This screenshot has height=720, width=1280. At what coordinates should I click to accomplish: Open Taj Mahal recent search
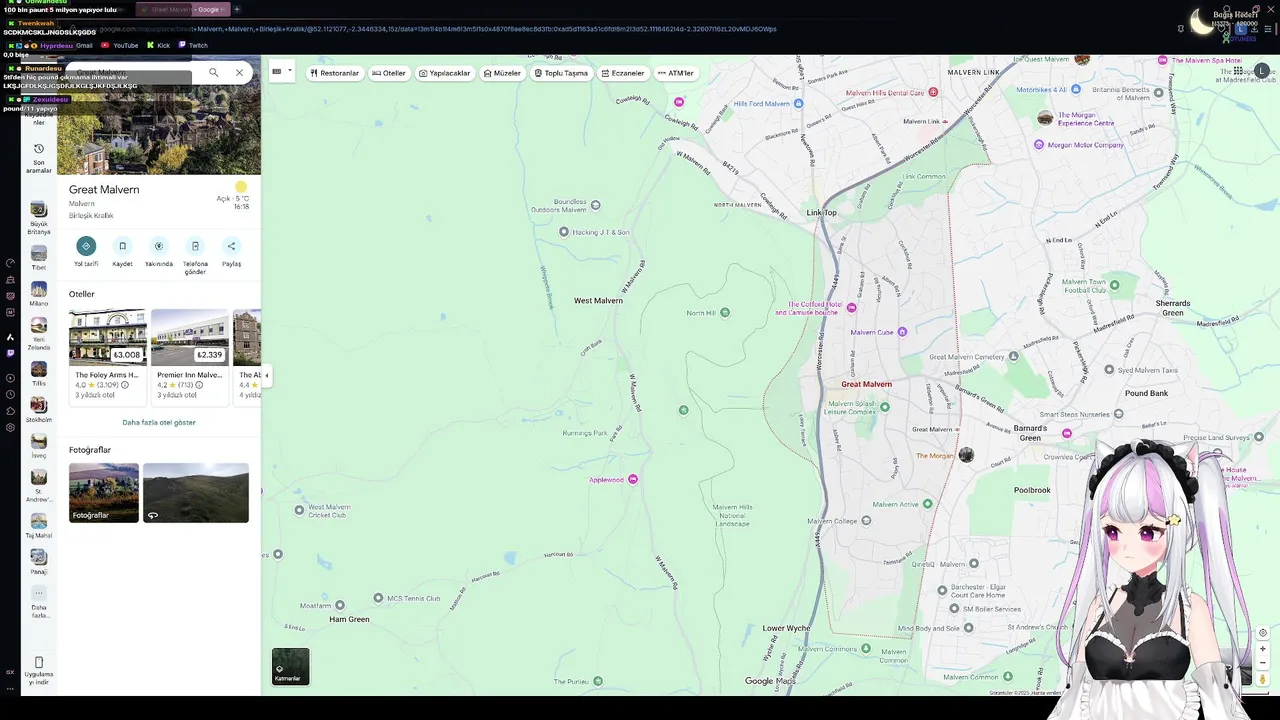point(39,526)
